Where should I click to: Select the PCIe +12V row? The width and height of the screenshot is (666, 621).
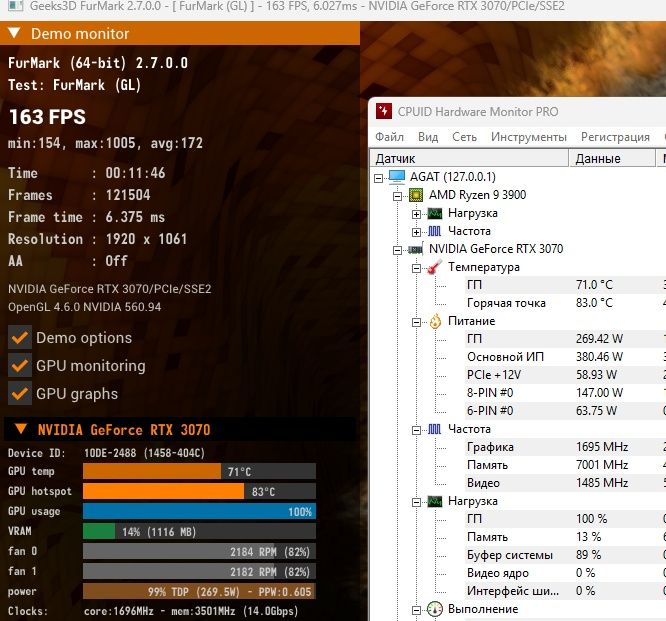coord(565,375)
